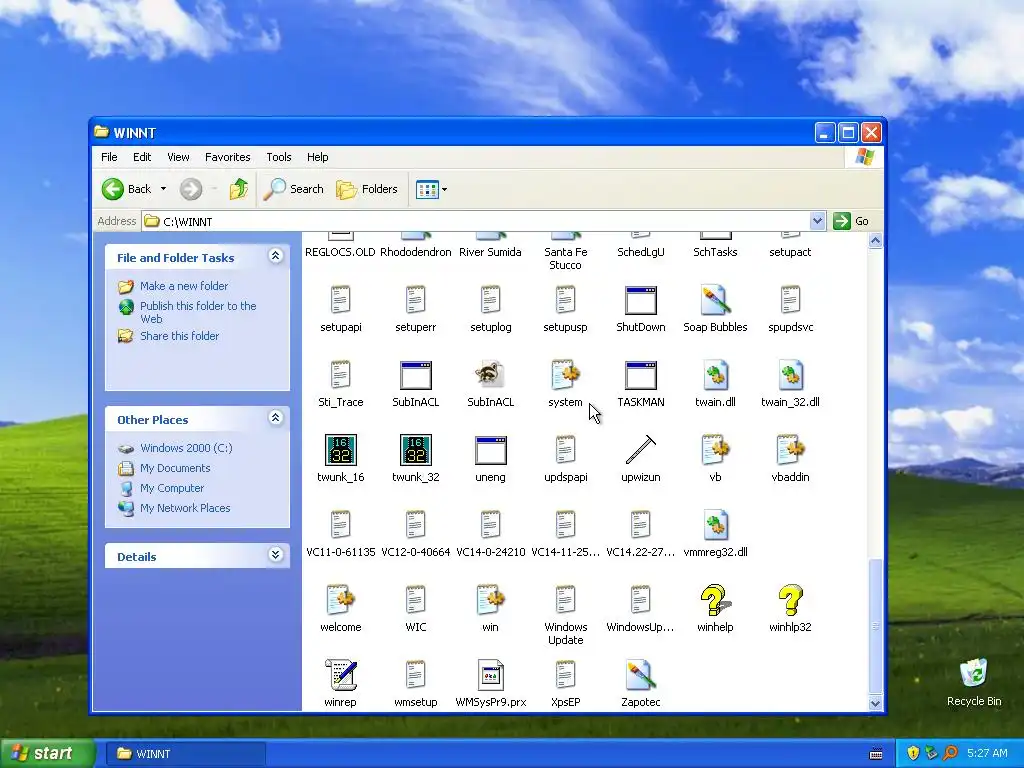The width and height of the screenshot is (1024, 768).
Task: Expand the Details panel
Action: [276, 555]
